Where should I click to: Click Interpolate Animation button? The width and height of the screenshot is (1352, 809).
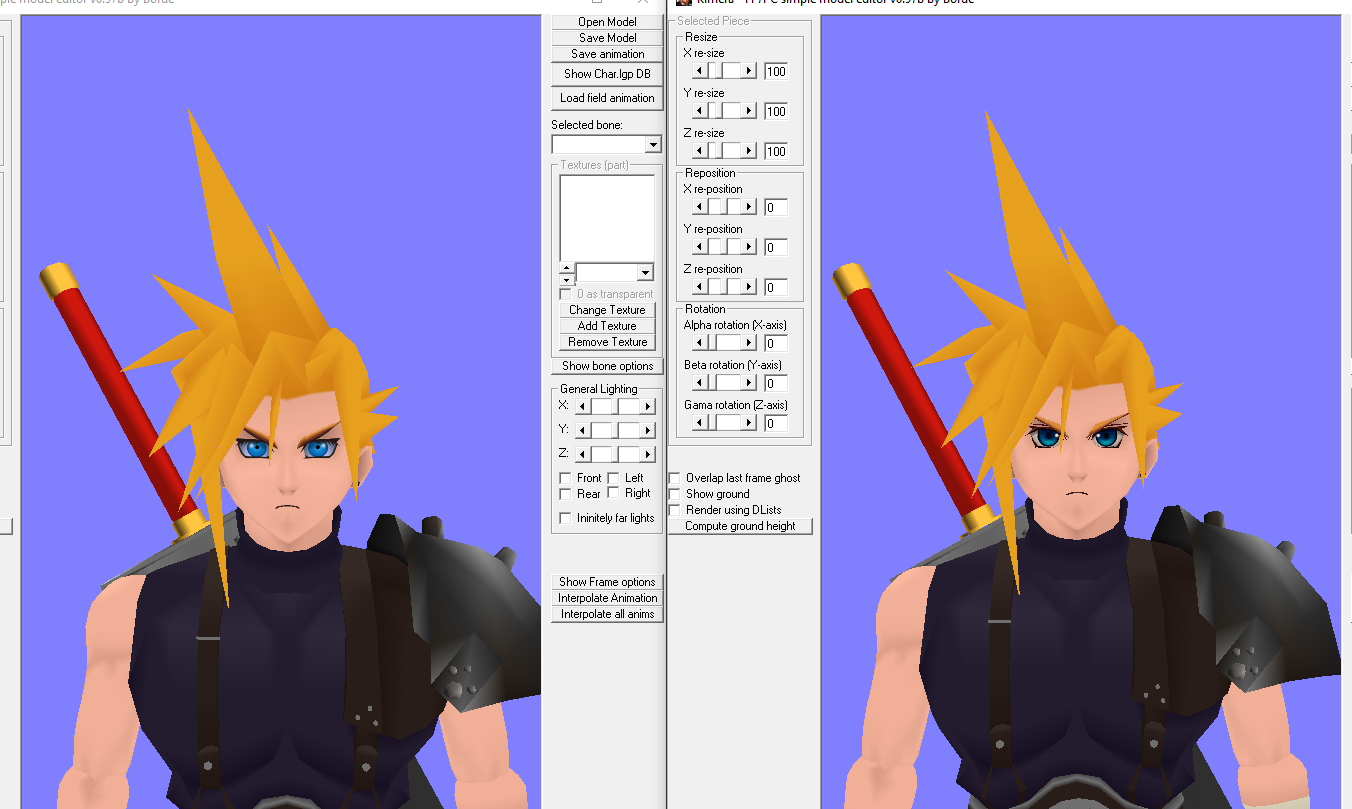point(607,598)
